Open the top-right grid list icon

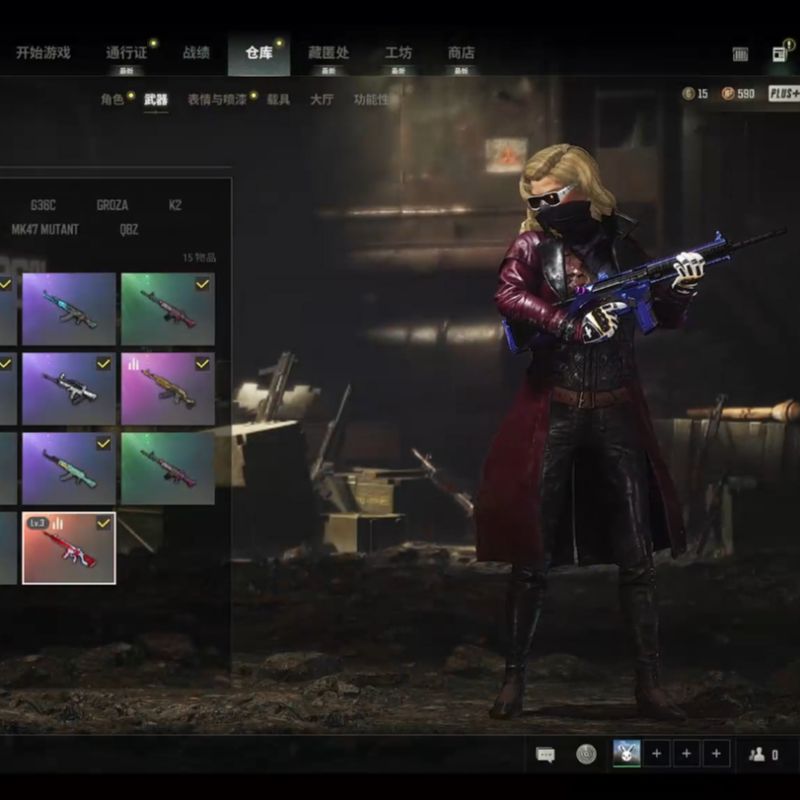coord(740,54)
